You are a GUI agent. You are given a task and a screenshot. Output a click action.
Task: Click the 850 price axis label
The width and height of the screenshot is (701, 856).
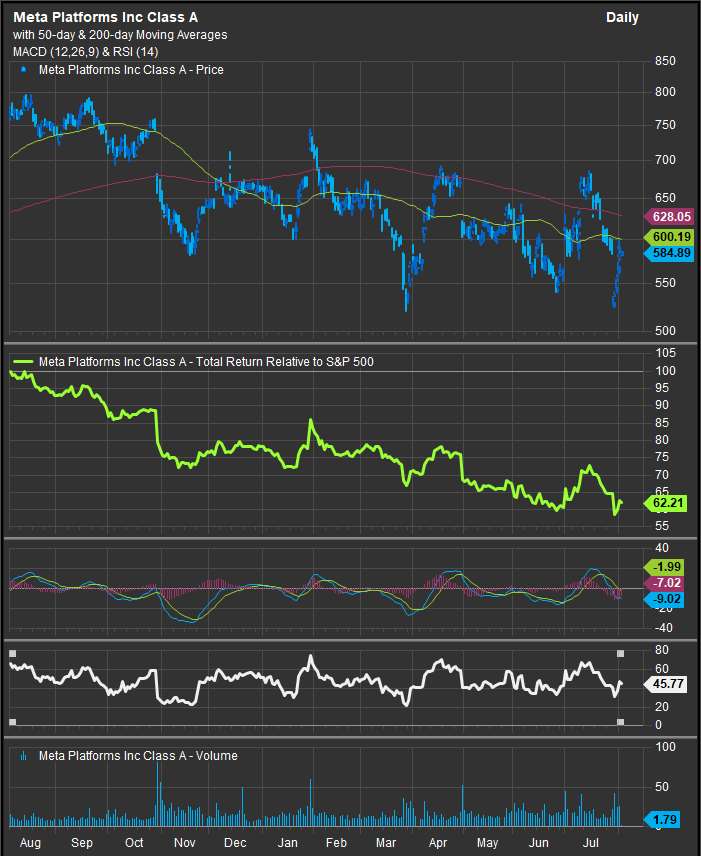click(665, 61)
